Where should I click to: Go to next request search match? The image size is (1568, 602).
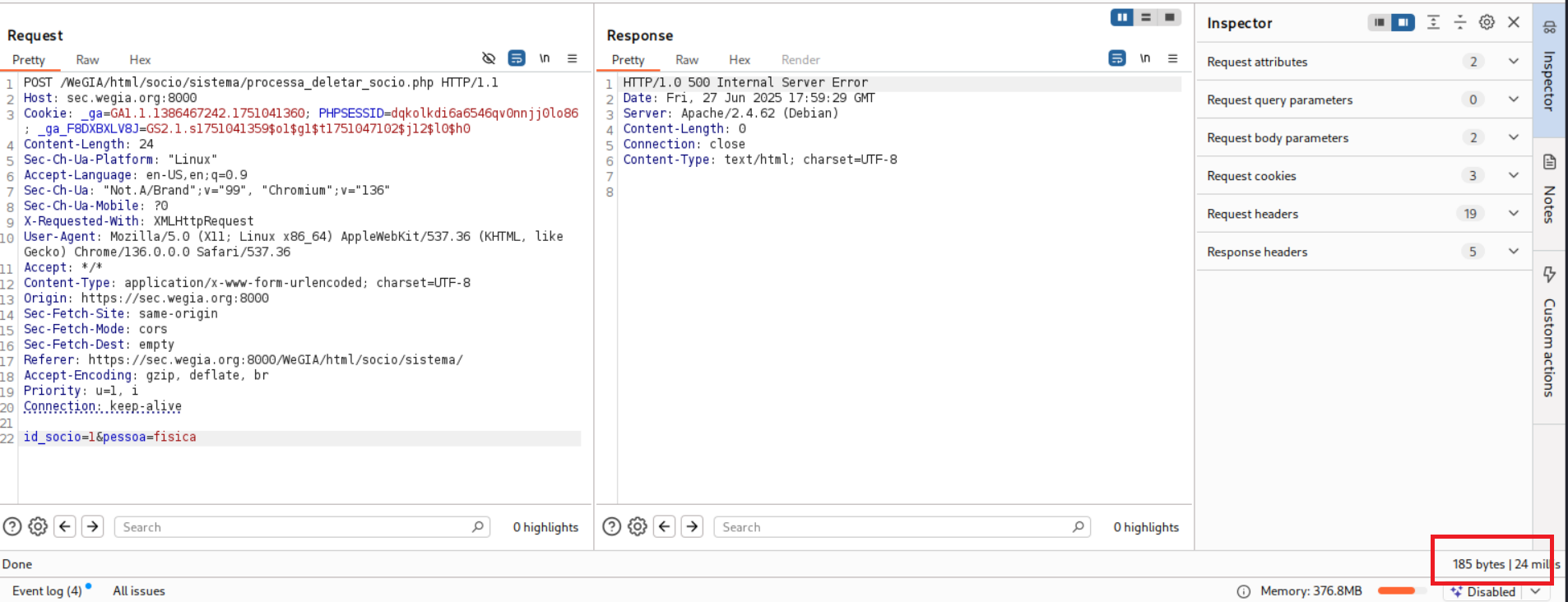tap(93, 526)
